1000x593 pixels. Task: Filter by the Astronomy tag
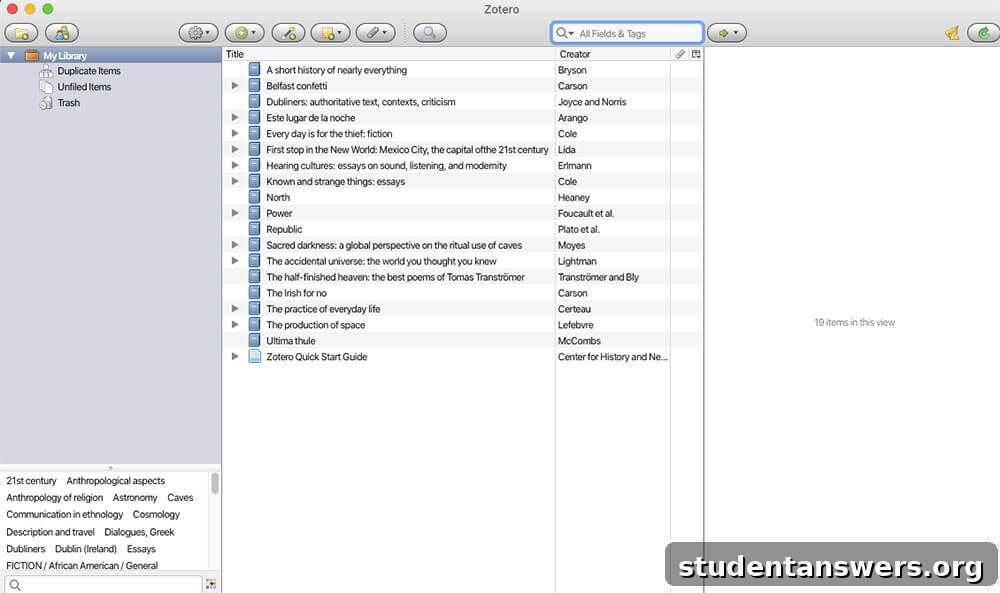pyautogui.click(x=135, y=497)
